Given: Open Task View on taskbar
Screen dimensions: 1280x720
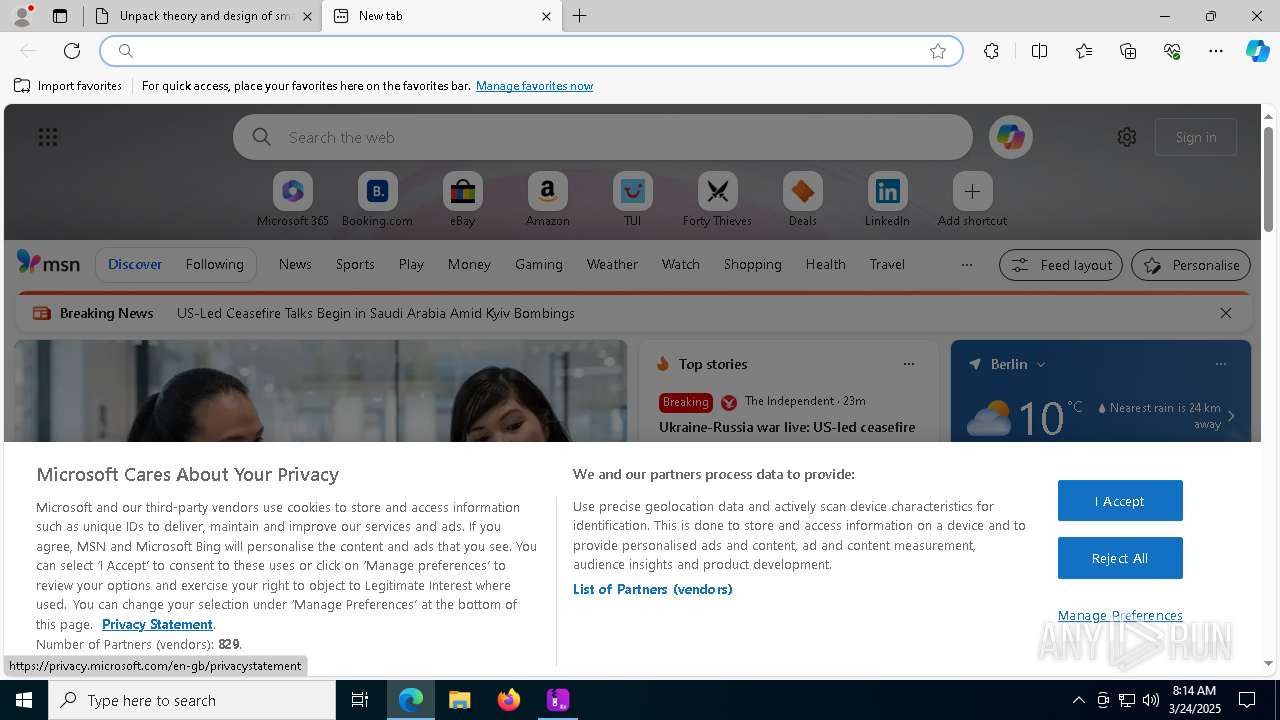Looking at the screenshot, I should pos(360,700).
